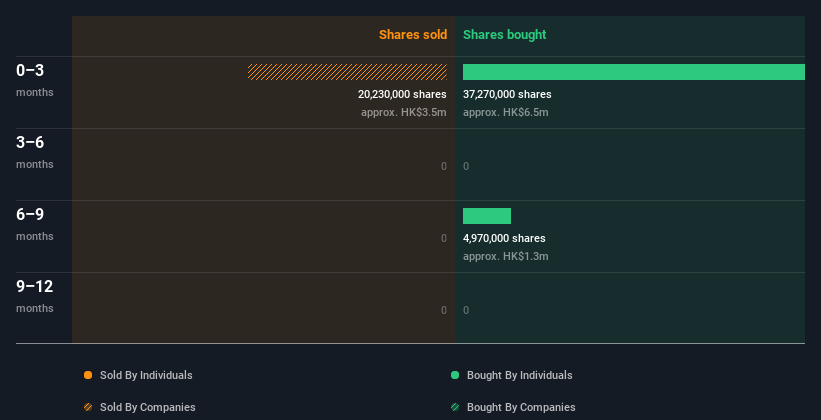
Task: Click the sold zero value in 9–12 months row
Action: [x=444, y=311]
